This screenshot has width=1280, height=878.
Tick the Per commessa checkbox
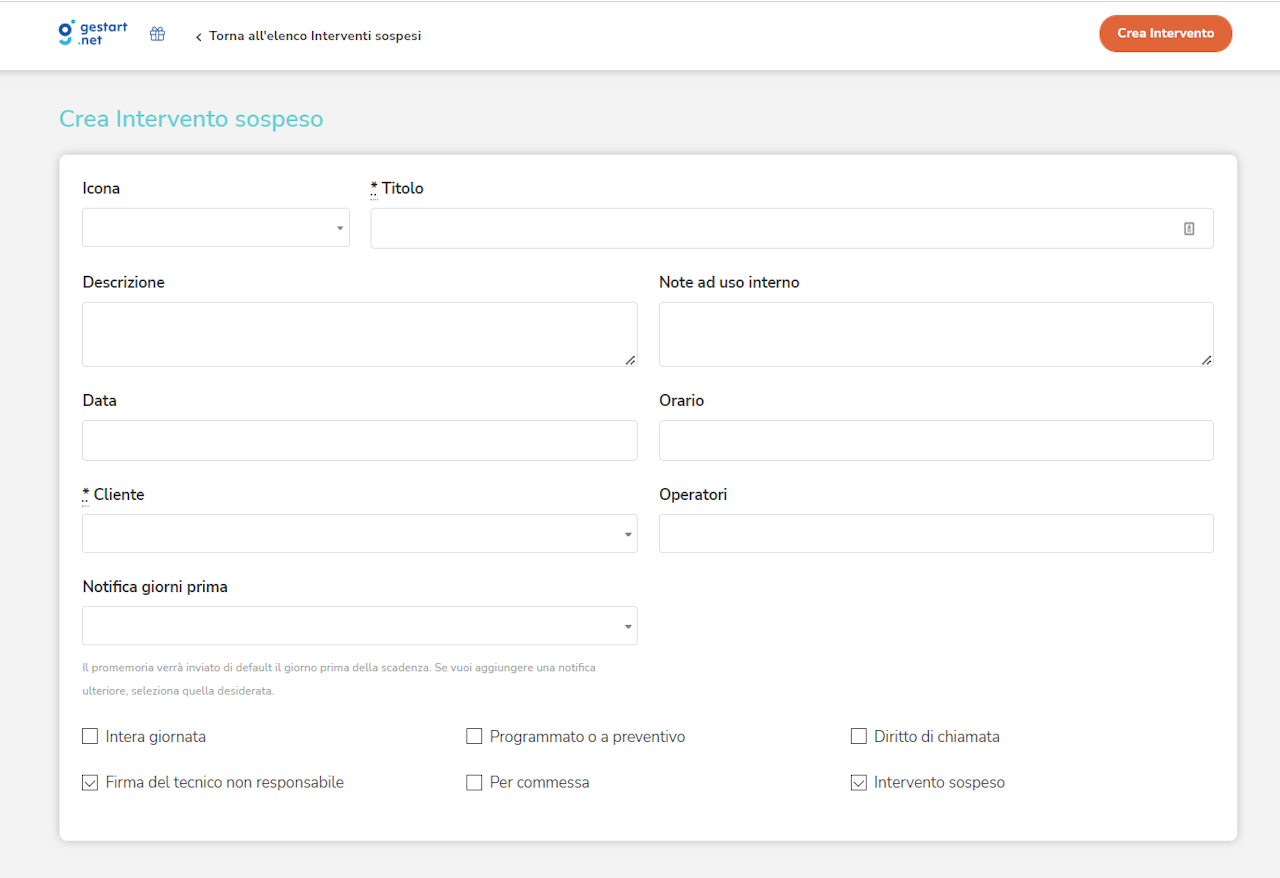click(x=474, y=783)
